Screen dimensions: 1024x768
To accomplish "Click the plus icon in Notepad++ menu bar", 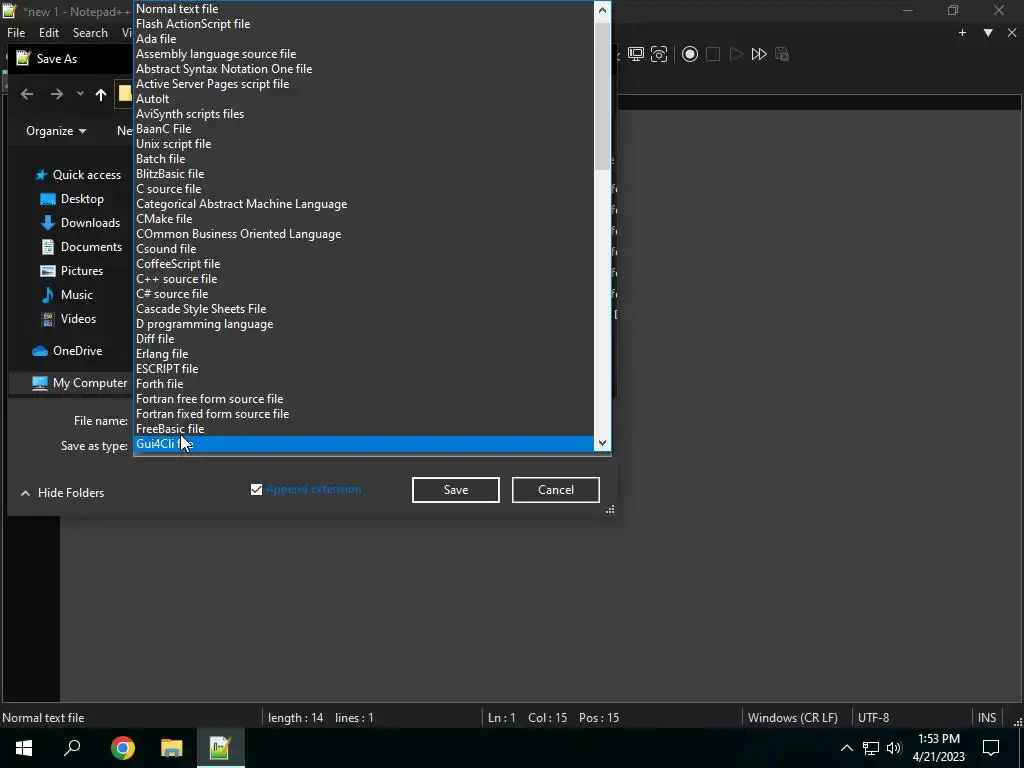I will (x=962, y=33).
